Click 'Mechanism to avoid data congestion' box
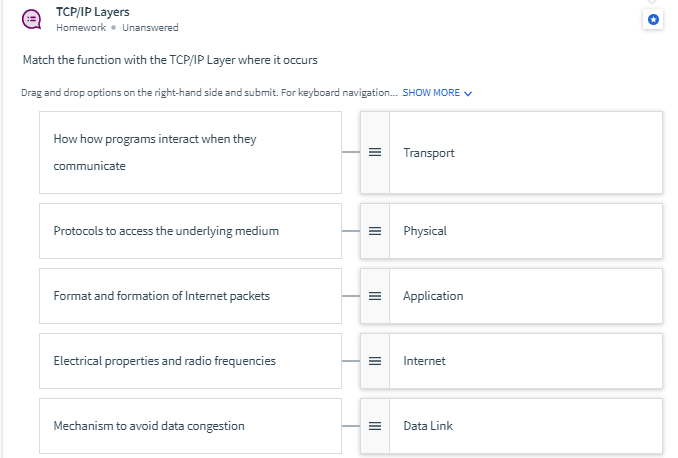This screenshot has width=678, height=458. (190, 426)
